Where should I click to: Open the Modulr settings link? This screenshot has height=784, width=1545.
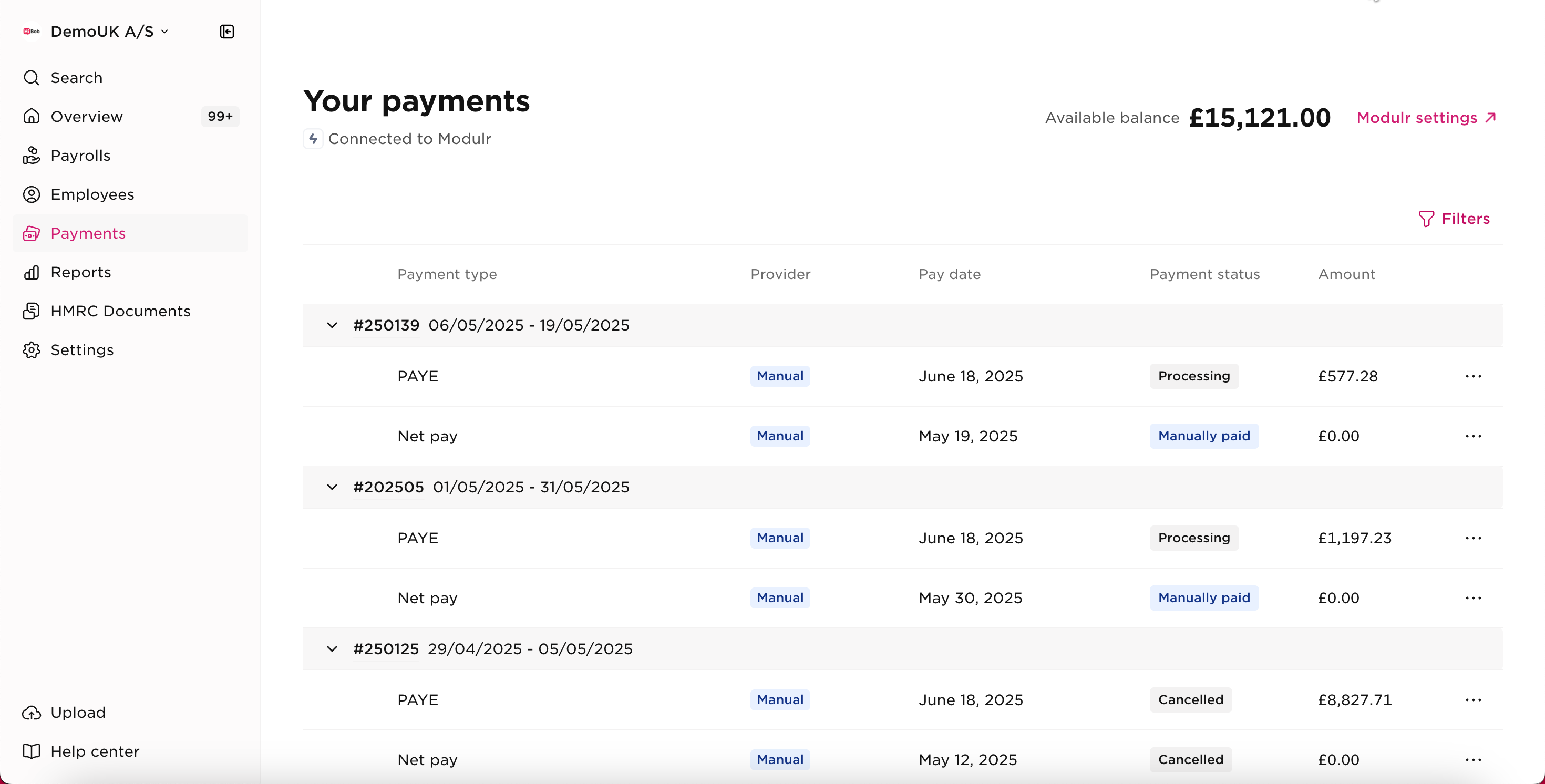point(1427,118)
